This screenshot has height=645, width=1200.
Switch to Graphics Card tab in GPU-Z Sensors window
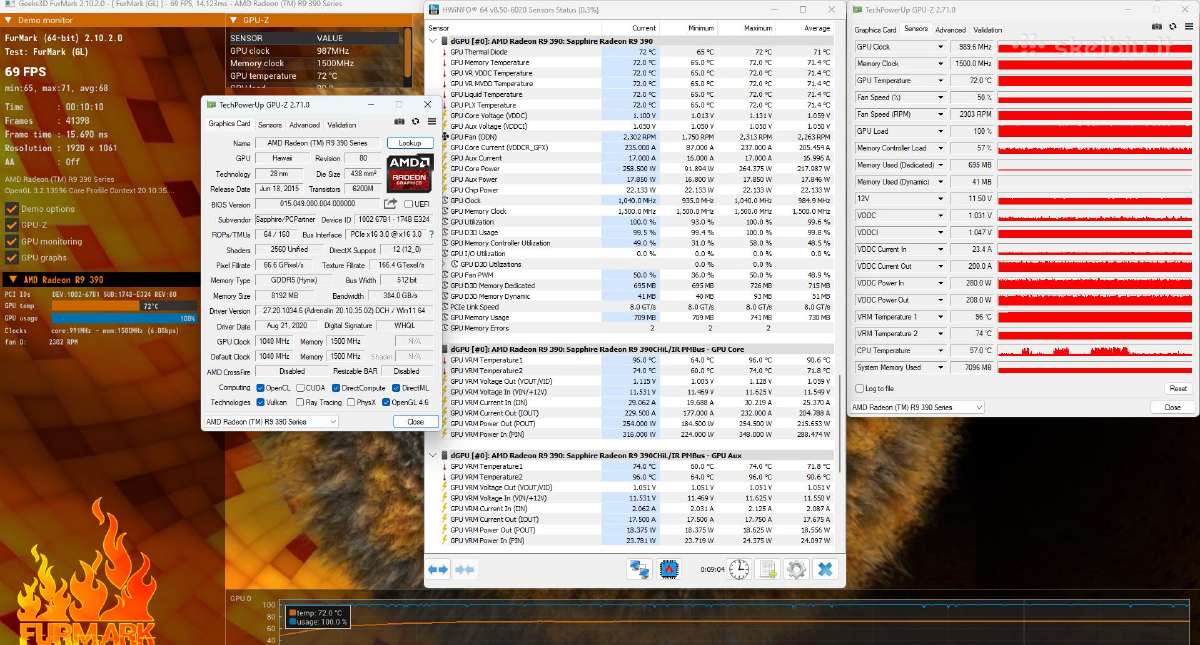(x=875, y=30)
